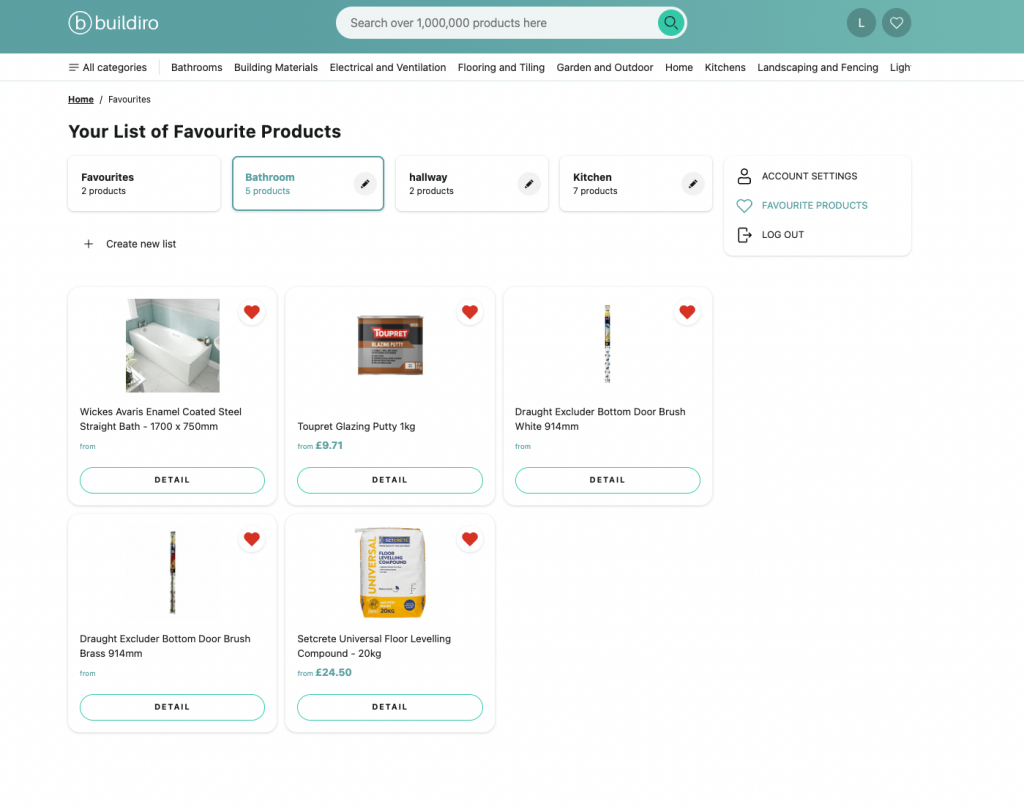Open DETAIL for Draught Excluder Brass
Image resolution: width=1024 pixels, height=807 pixels.
coord(172,708)
